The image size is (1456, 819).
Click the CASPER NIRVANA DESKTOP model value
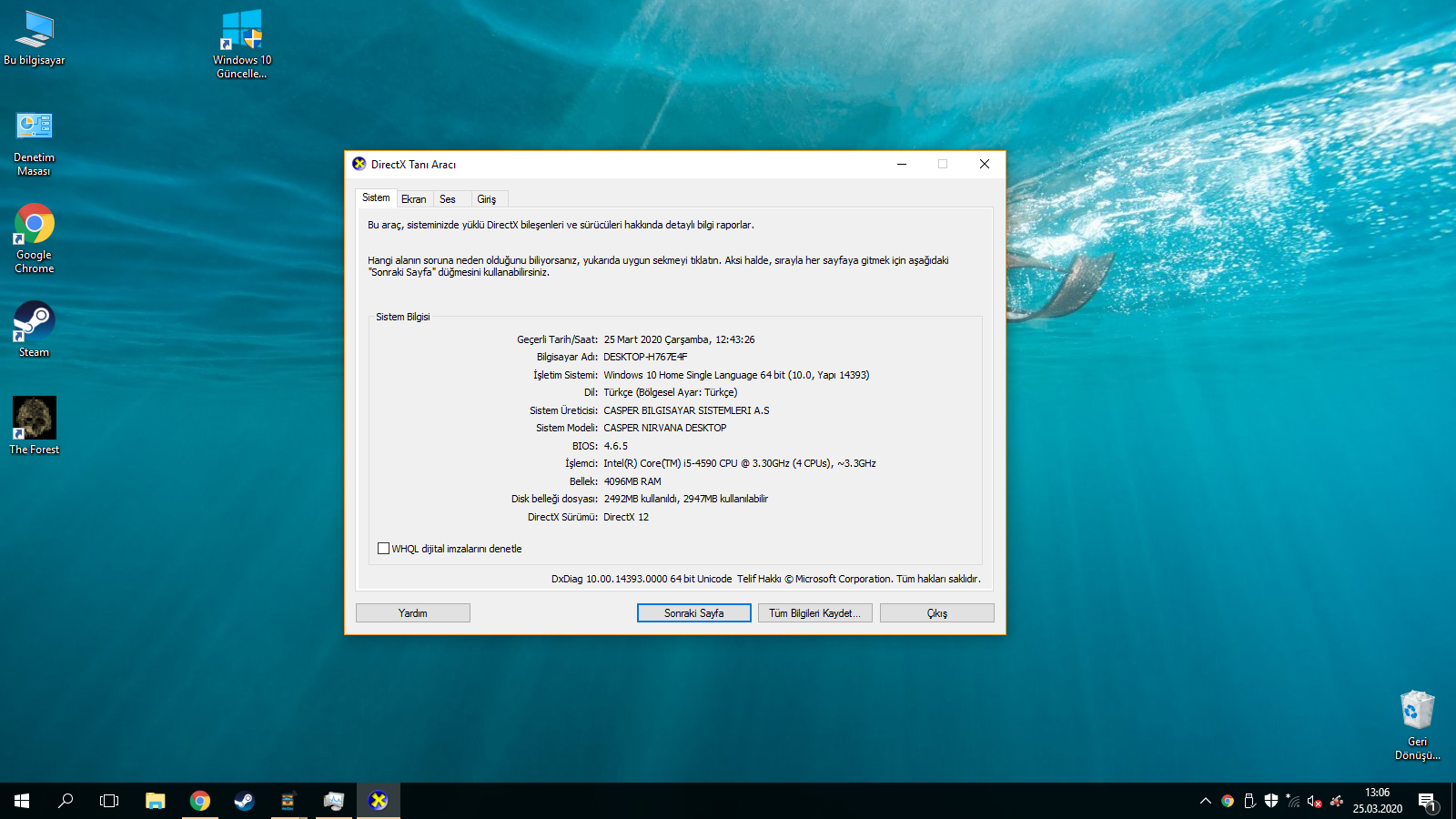pos(665,428)
